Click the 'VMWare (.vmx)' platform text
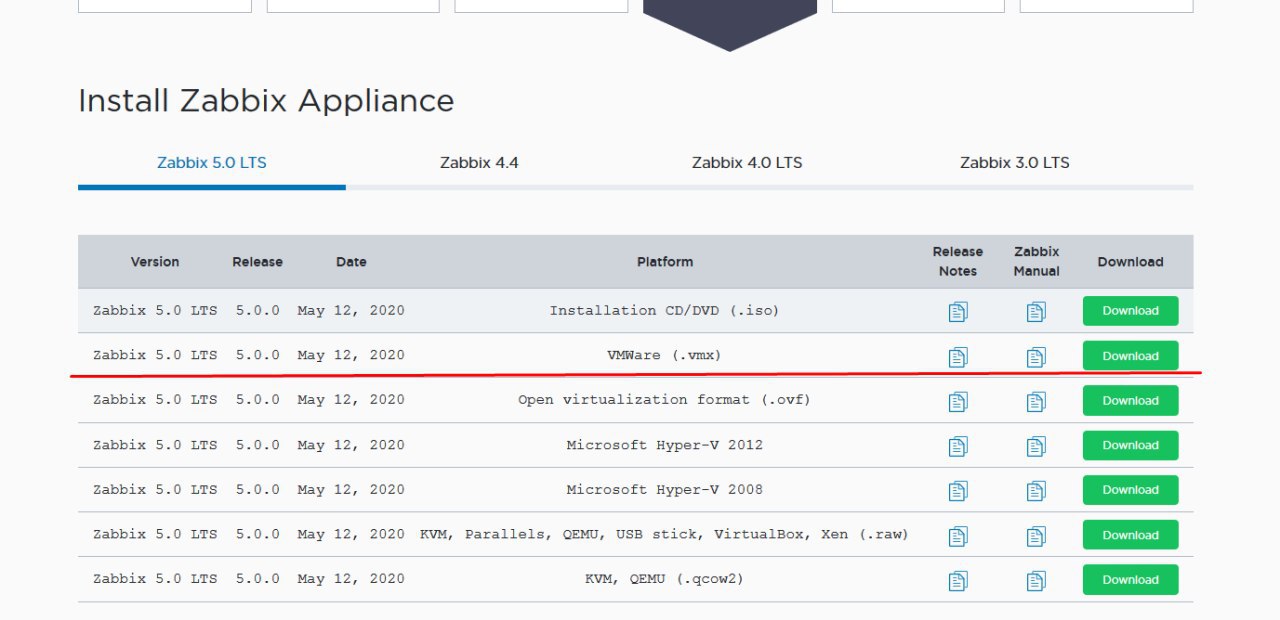 664,355
